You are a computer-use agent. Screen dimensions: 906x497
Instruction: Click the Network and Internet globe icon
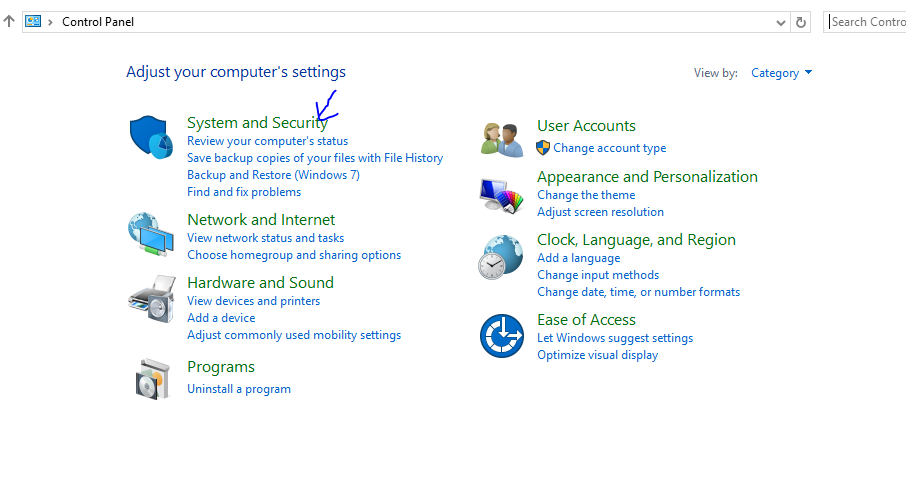151,234
